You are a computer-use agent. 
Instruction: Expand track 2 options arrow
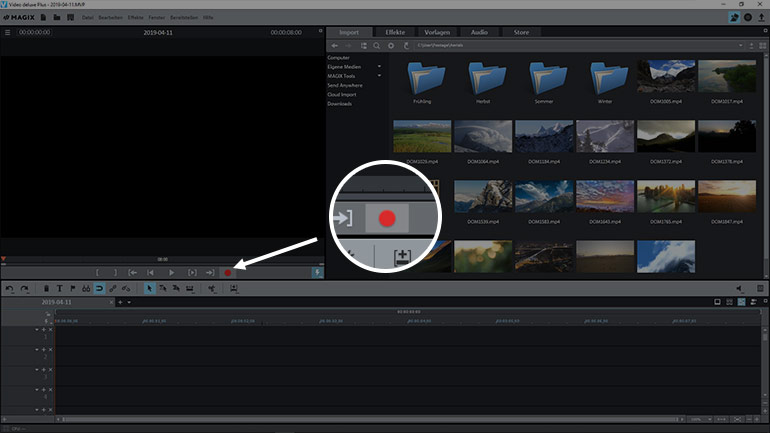click(37, 350)
